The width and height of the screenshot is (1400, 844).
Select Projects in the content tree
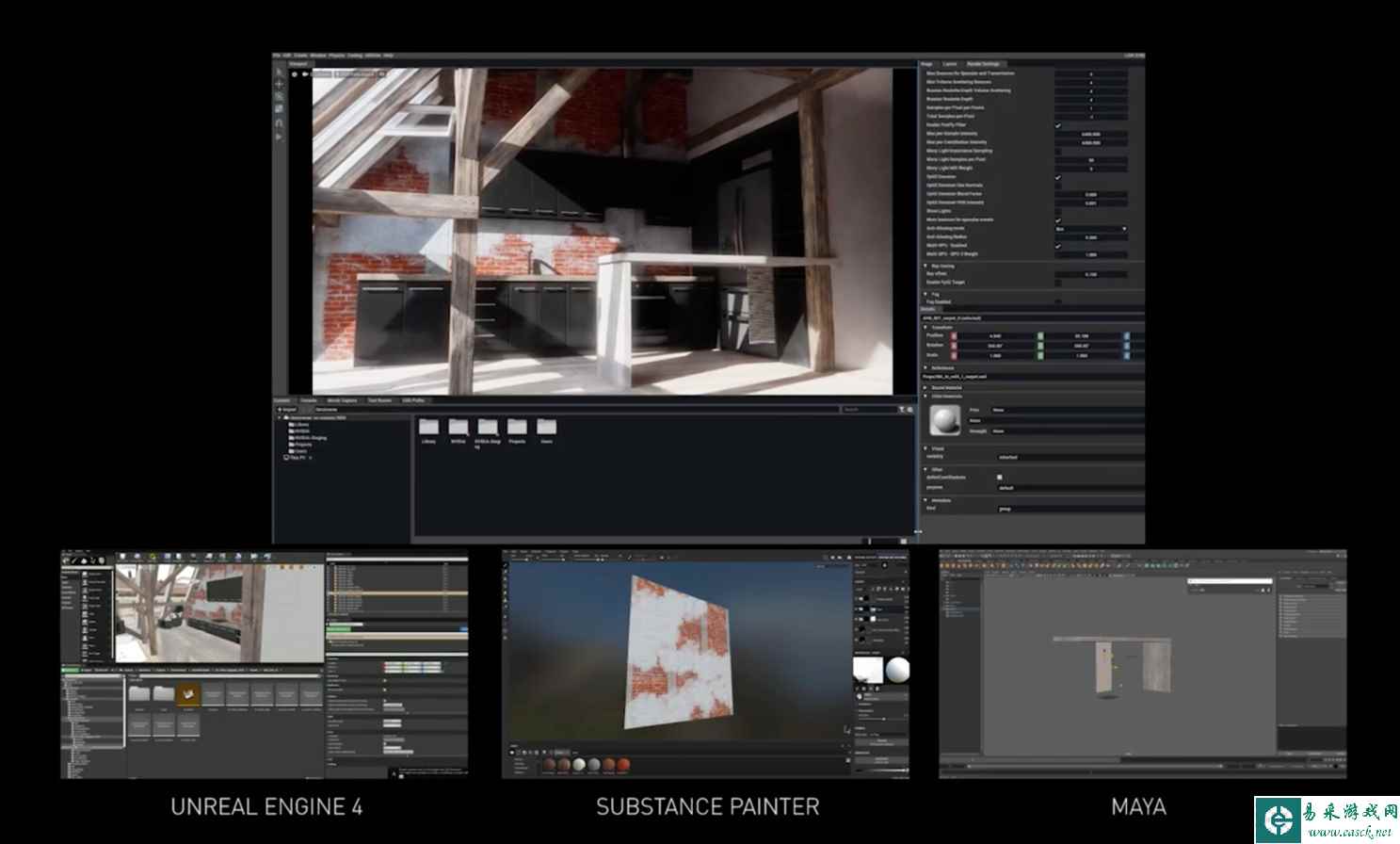[x=303, y=445]
